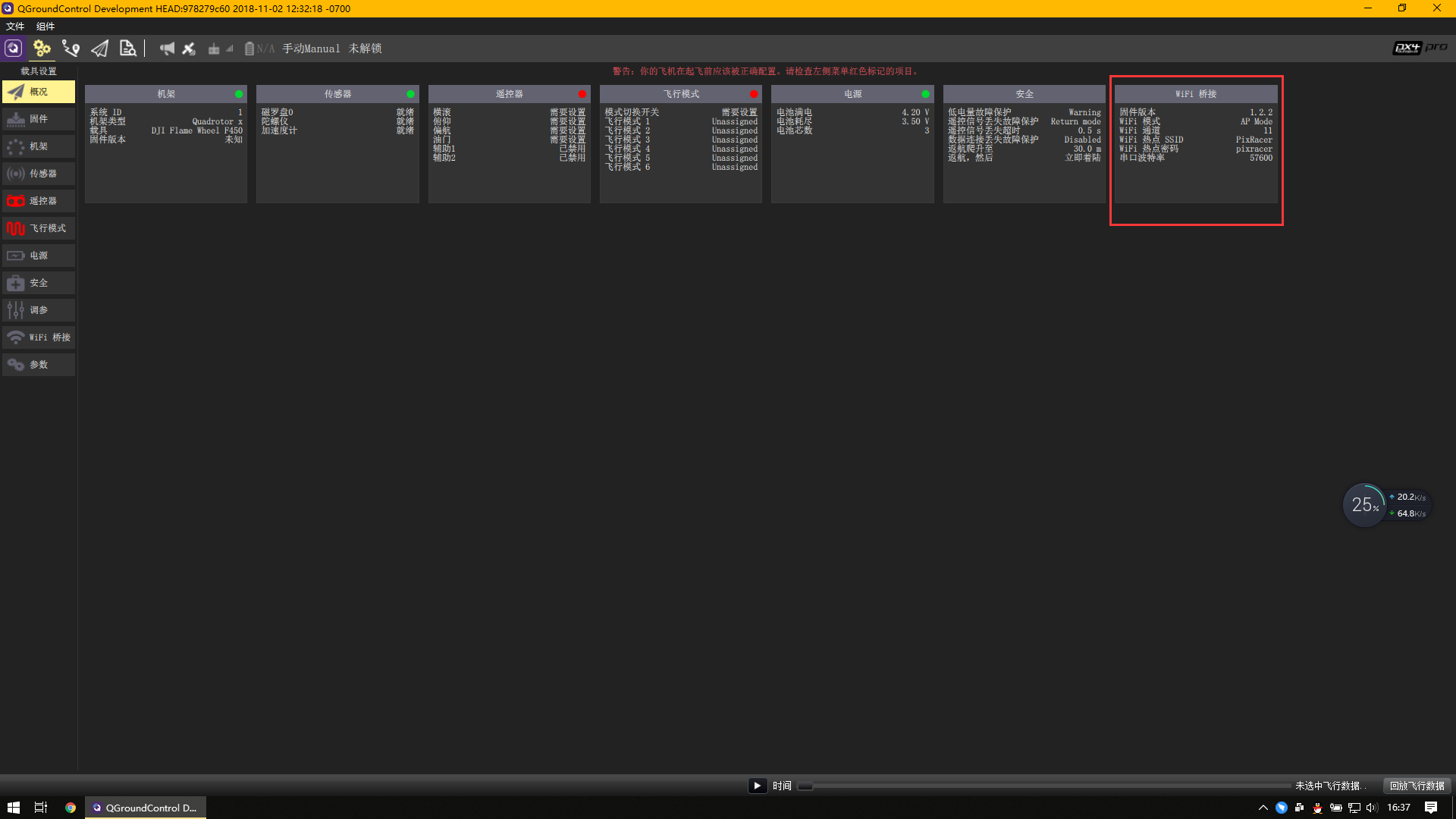Click 电源 summary card header
The image size is (1456, 819).
click(x=852, y=94)
